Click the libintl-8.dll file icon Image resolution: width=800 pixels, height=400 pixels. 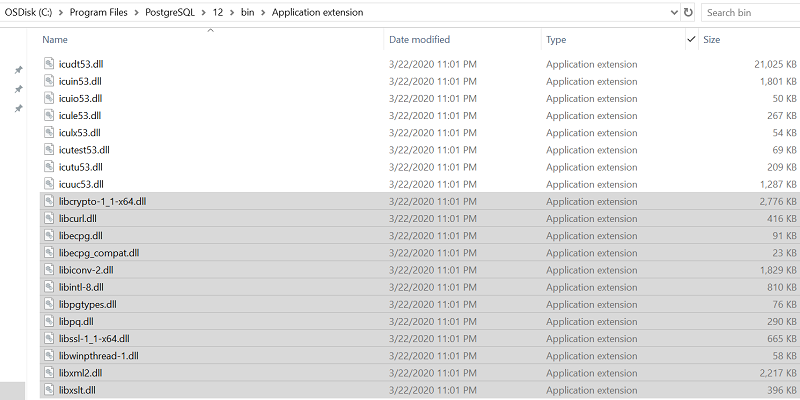(x=48, y=287)
